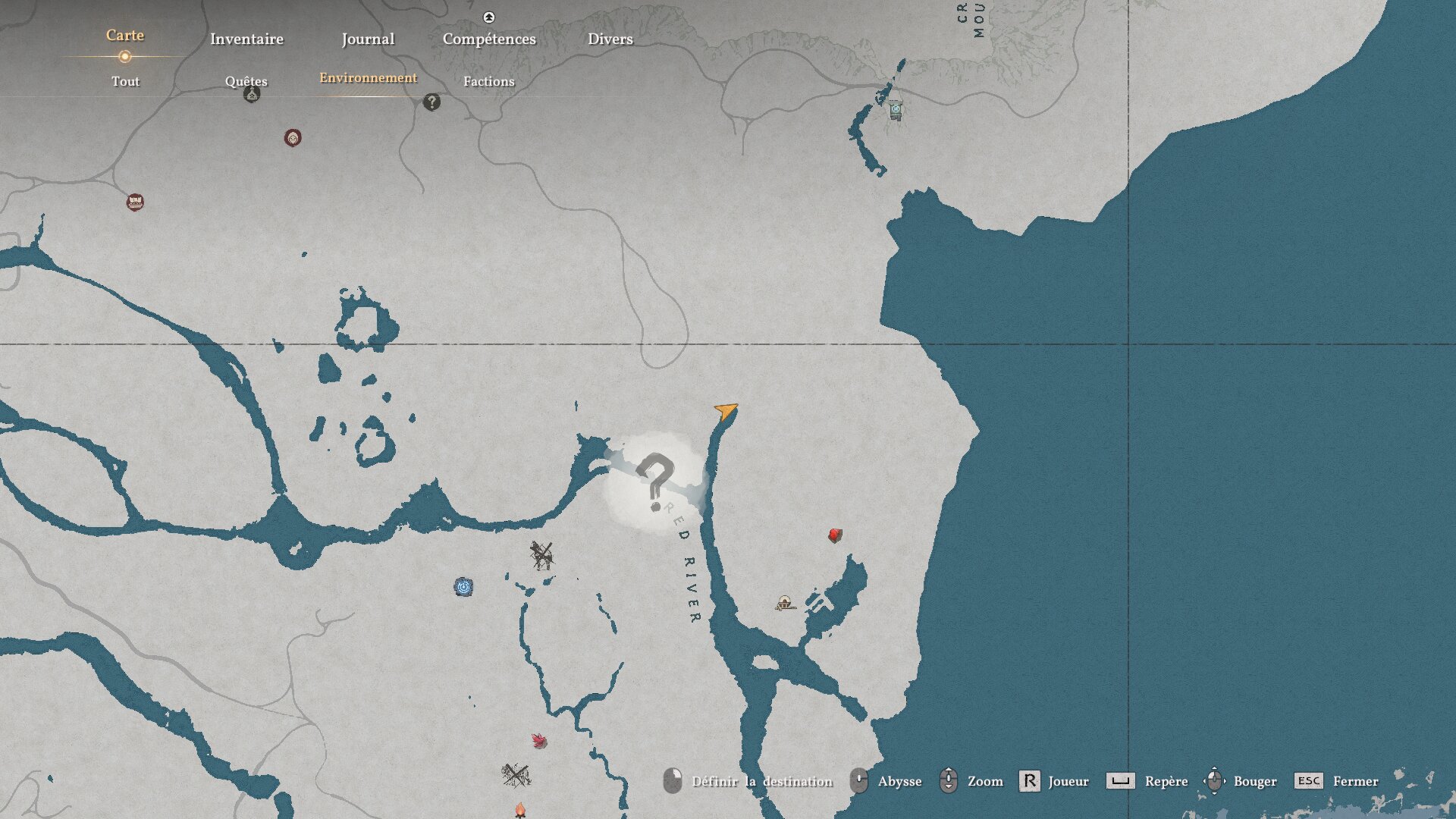This screenshot has height=819, width=1456.
Task: Click the Fermer button
Action: click(x=1355, y=781)
